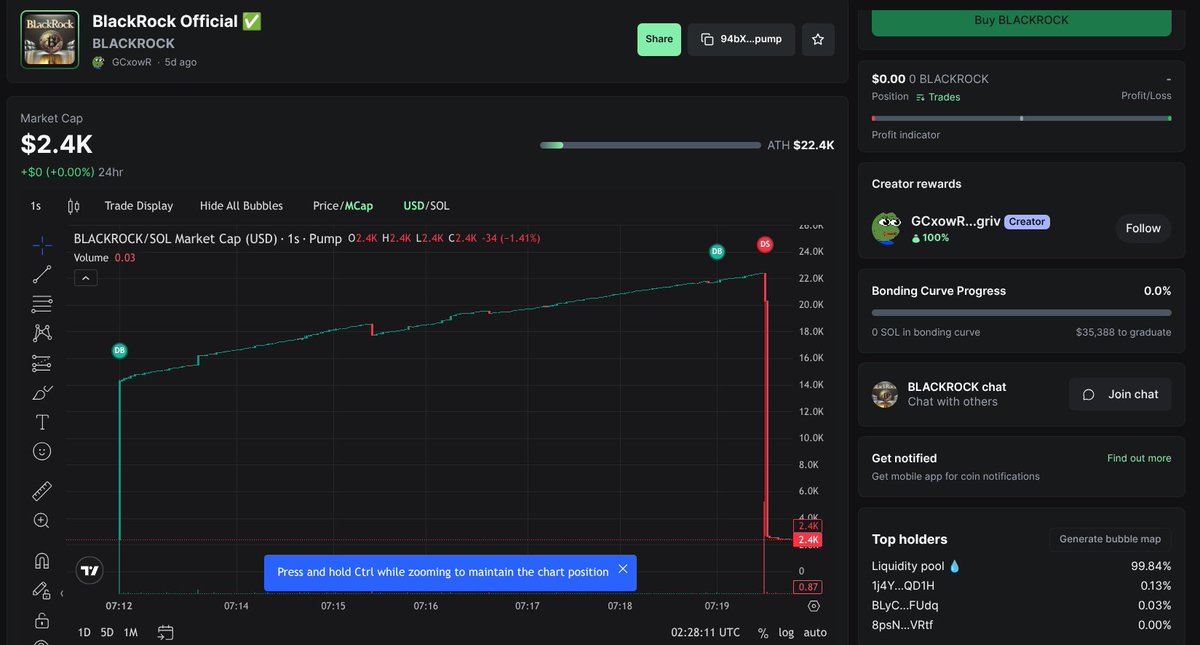Switch denomination to USD

tap(414, 206)
